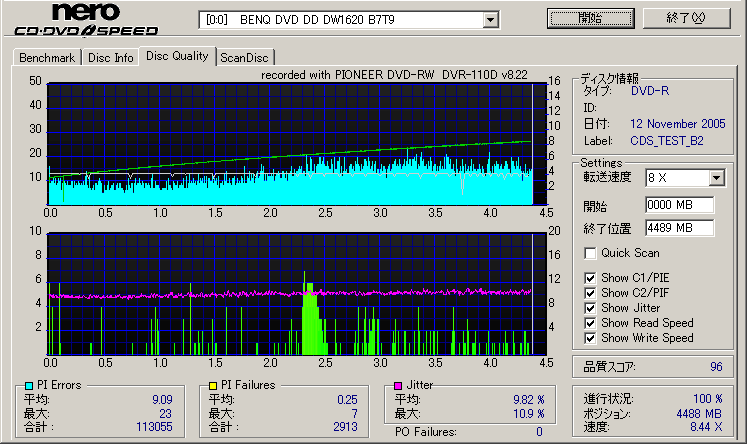Click the PI Errors average 9.09 value
This screenshot has width=747, height=444.
[162, 400]
